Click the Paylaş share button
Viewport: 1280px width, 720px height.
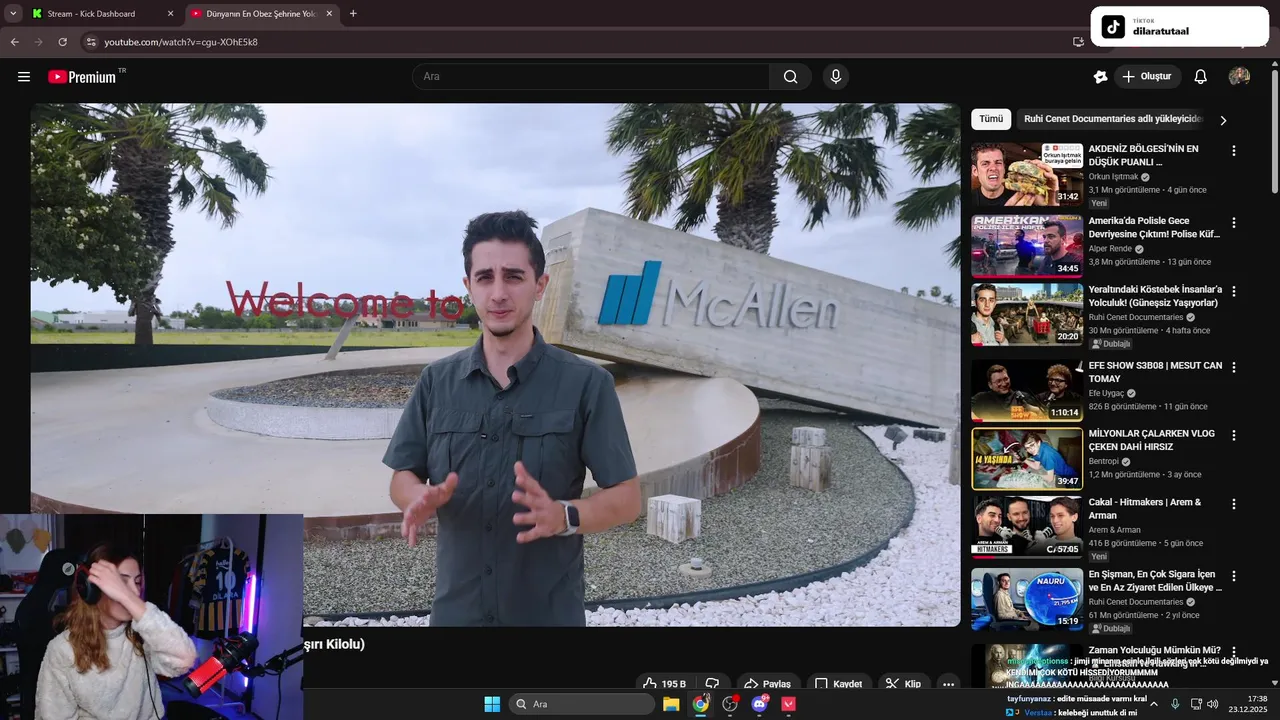tap(768, 684)
